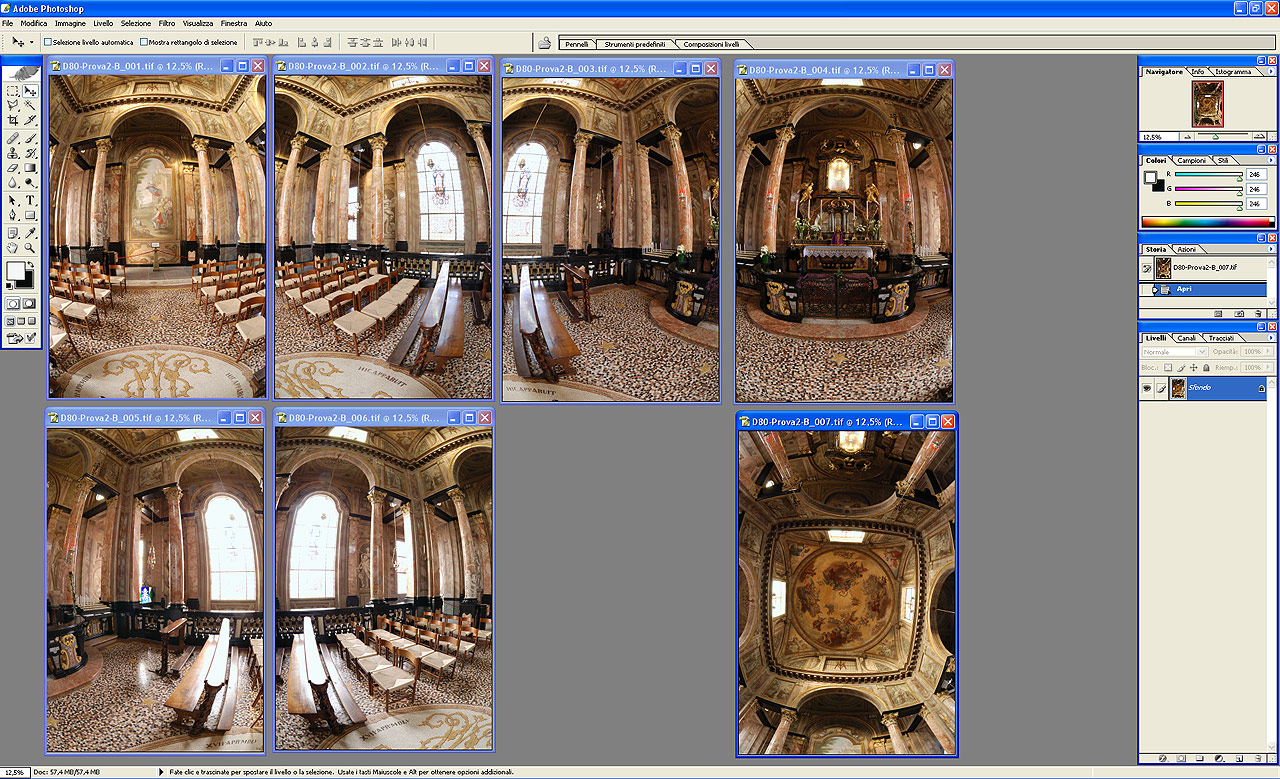Select the Magic Wand tool
Viewport: 1280px width, 779px height.
(30, 105)
